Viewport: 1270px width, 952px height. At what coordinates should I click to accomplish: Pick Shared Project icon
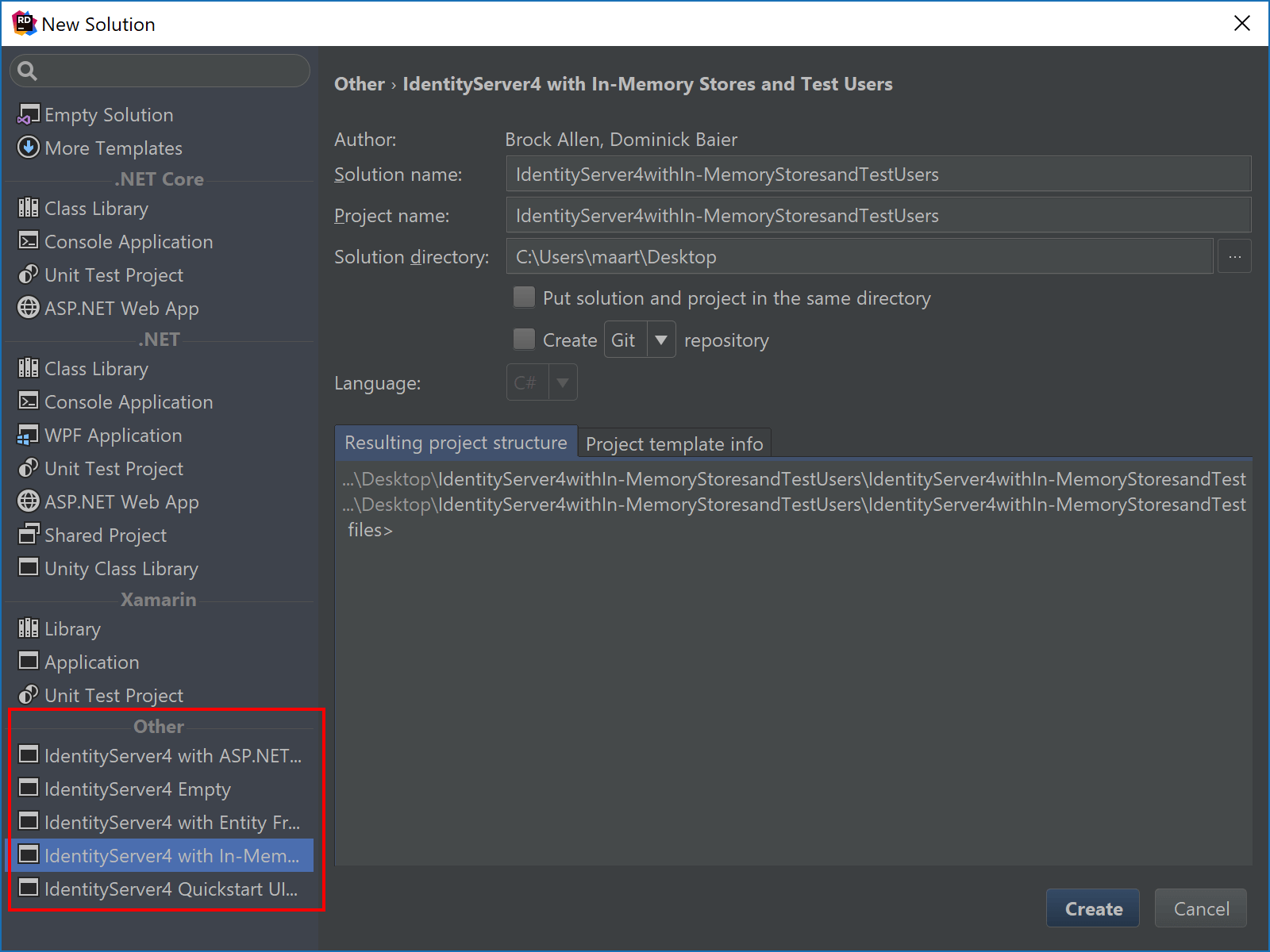click(x=29, y=535)
